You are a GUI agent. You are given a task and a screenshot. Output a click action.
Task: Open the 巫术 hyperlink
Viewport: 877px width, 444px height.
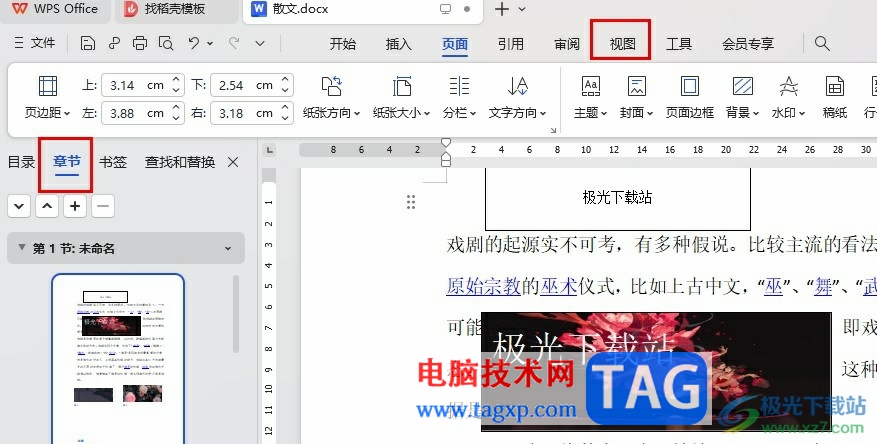click(559, 286)
